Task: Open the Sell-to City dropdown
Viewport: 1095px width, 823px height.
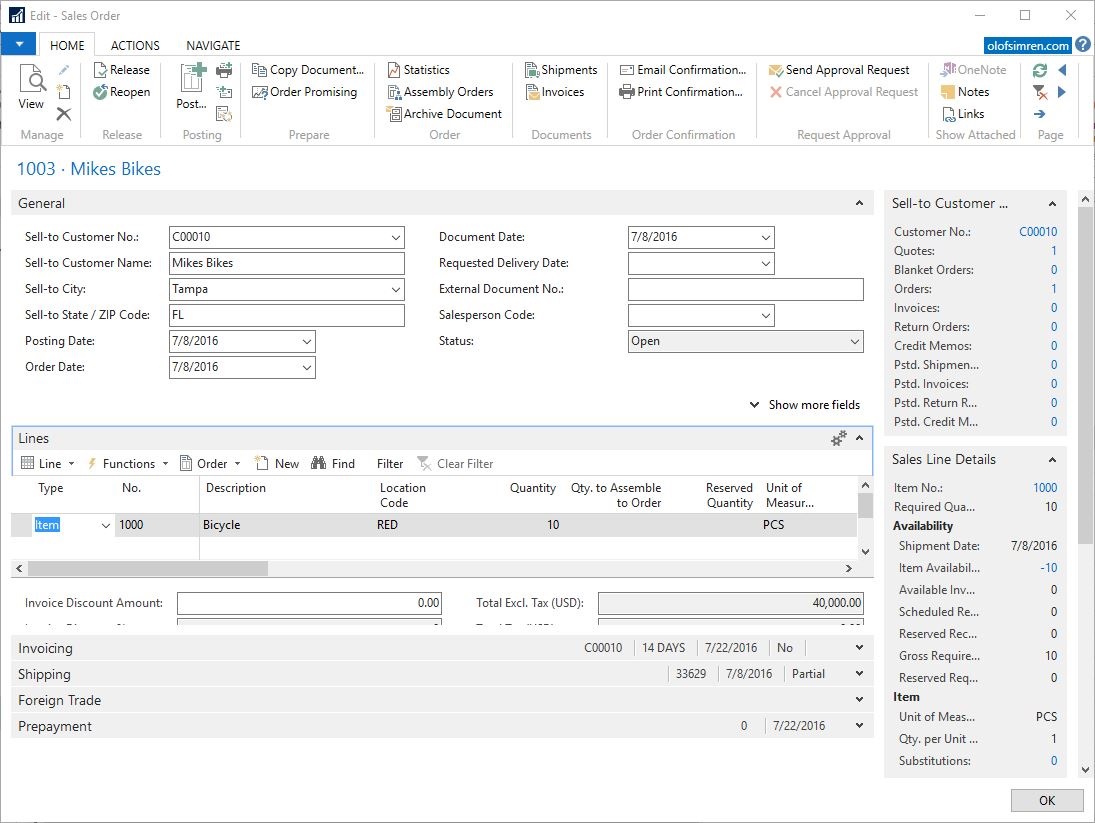Action: 395,289
